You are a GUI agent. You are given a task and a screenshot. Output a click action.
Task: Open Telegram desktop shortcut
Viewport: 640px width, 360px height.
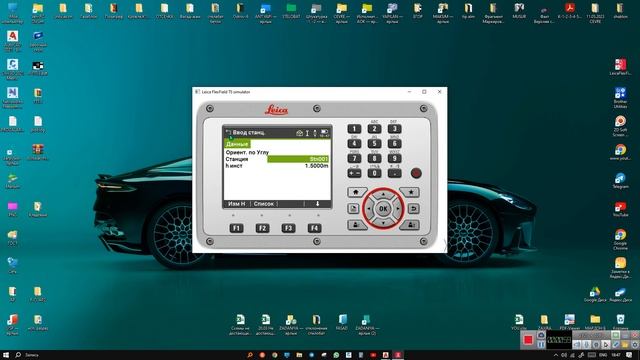620,180
